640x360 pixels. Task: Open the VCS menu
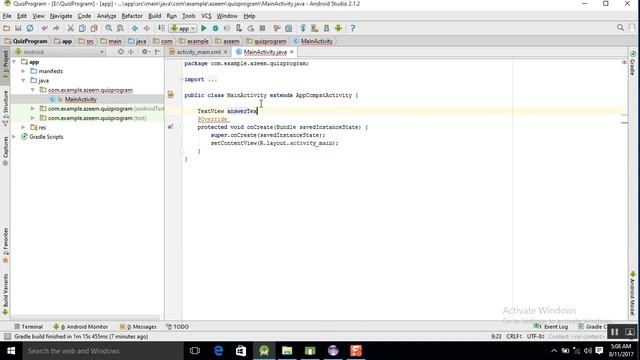206,16
